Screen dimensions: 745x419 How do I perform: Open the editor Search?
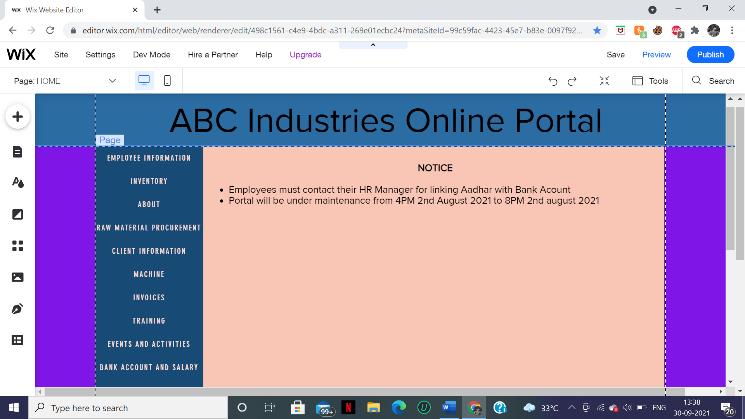point(713,81)
